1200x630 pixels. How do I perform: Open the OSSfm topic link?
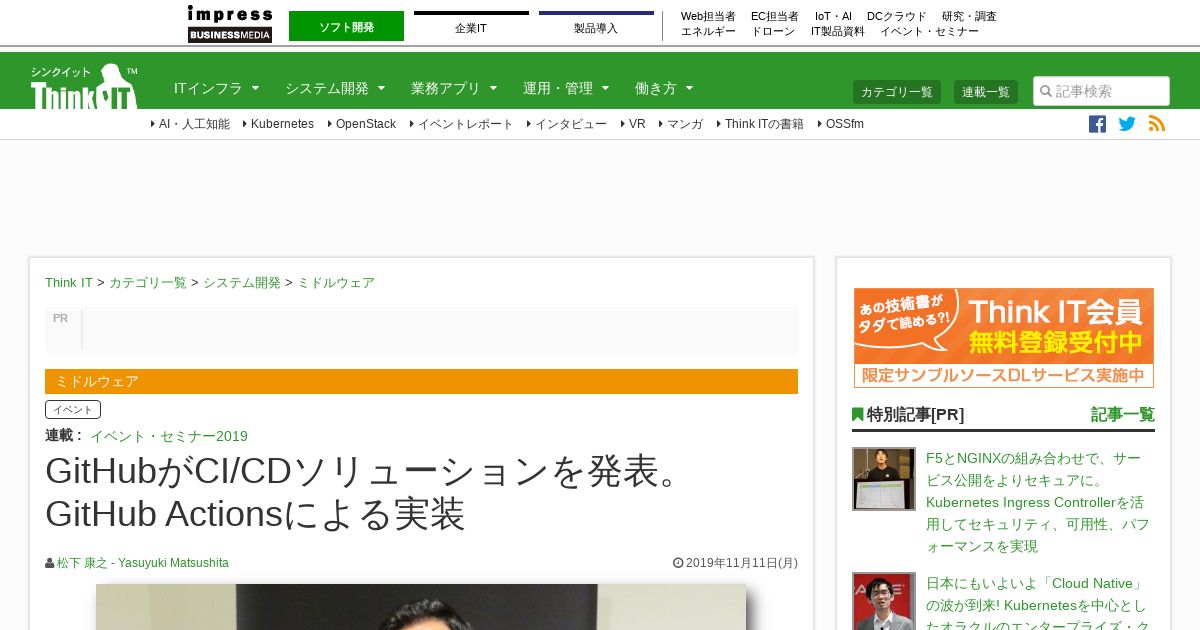click(840, 124)
